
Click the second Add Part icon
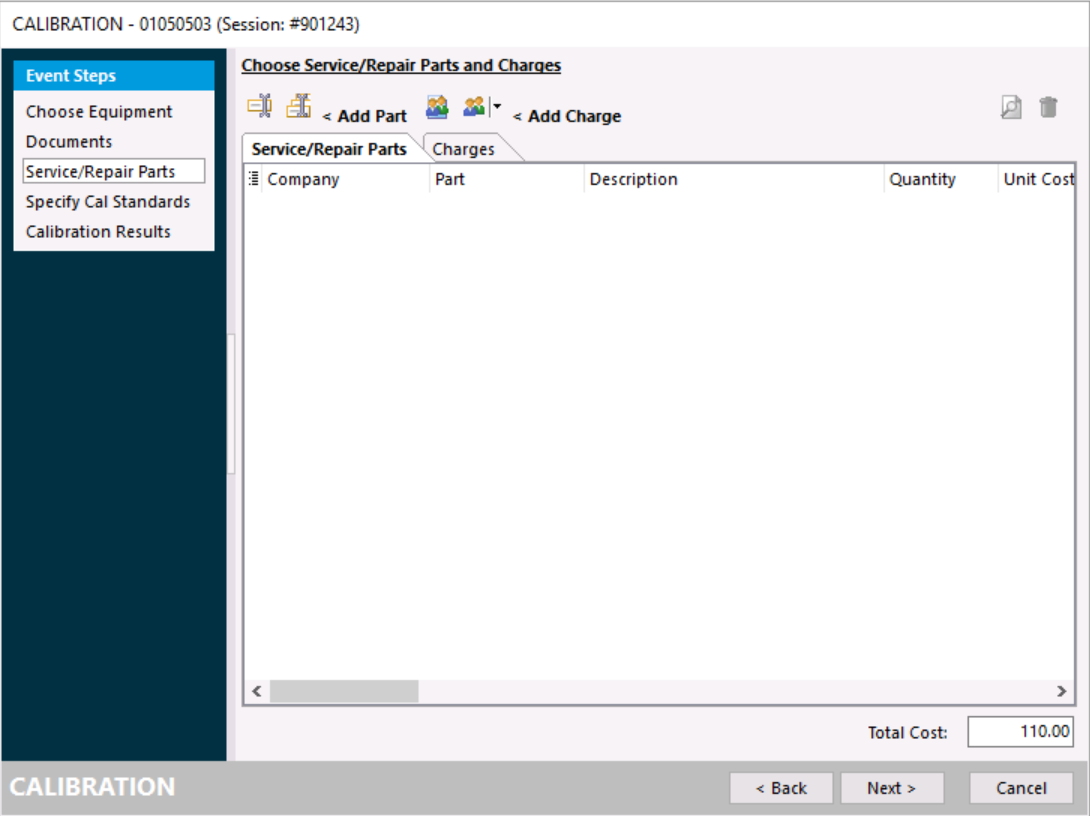tap(298, 106)
